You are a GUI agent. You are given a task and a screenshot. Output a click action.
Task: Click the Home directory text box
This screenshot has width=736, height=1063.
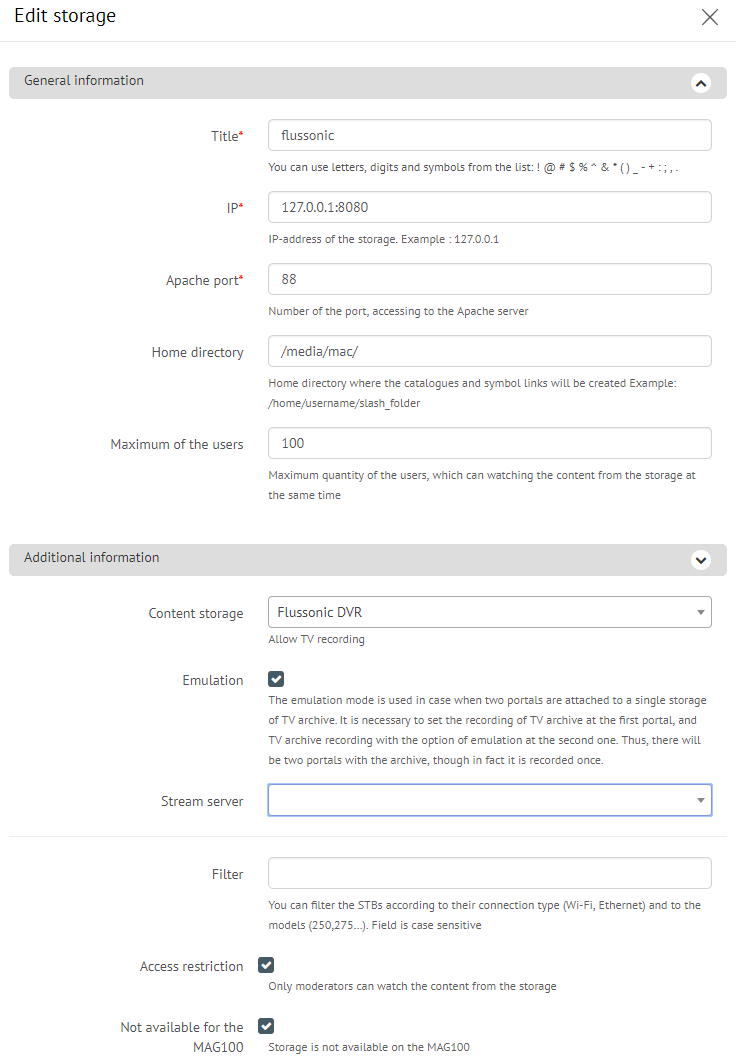pos(489,351)
